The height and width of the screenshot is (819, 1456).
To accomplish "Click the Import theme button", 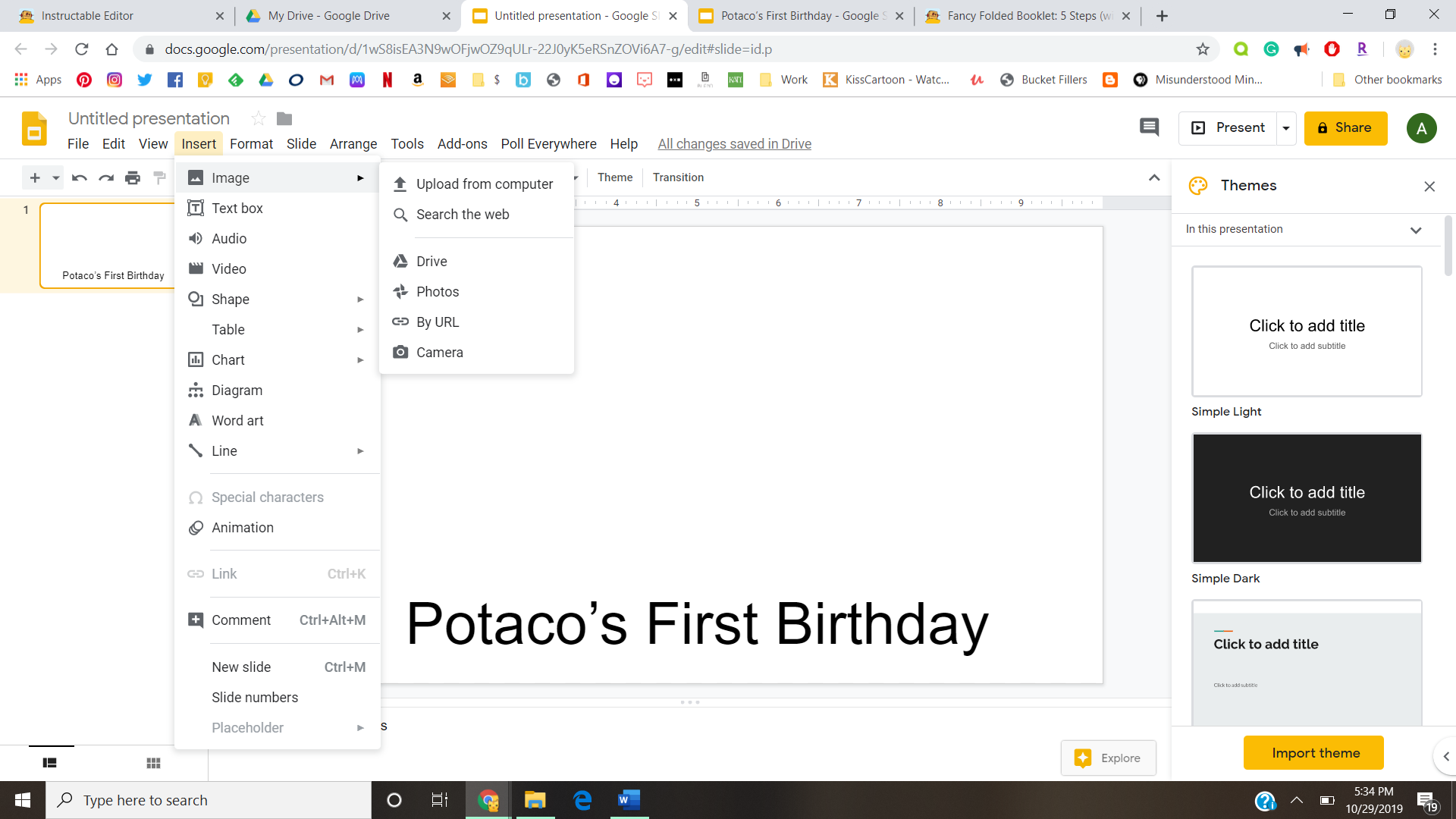I will click(x=1313, y=752).
